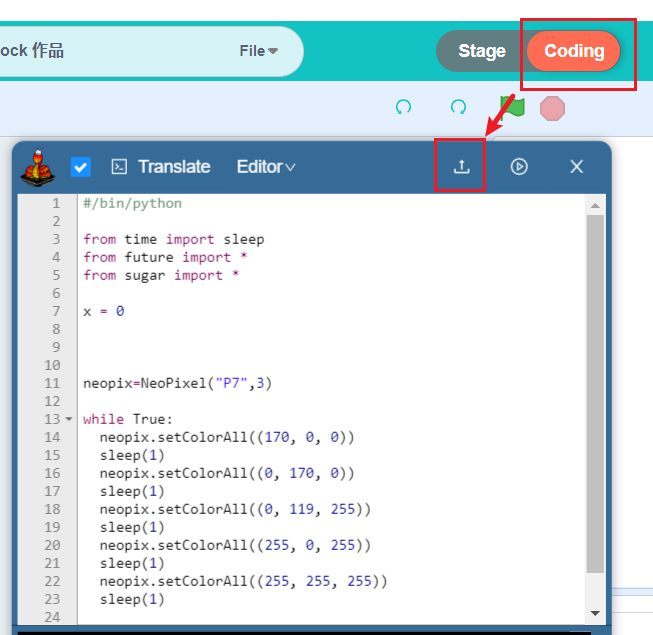Click the undo arrow icon
Viewport: 653px width, 635px height.
(403, 107)
